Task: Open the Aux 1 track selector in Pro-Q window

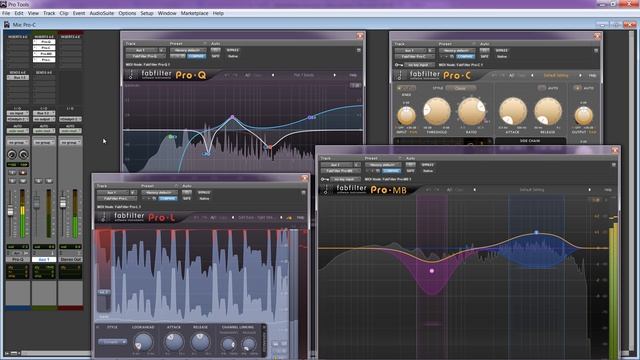Action: click(142, 50)
